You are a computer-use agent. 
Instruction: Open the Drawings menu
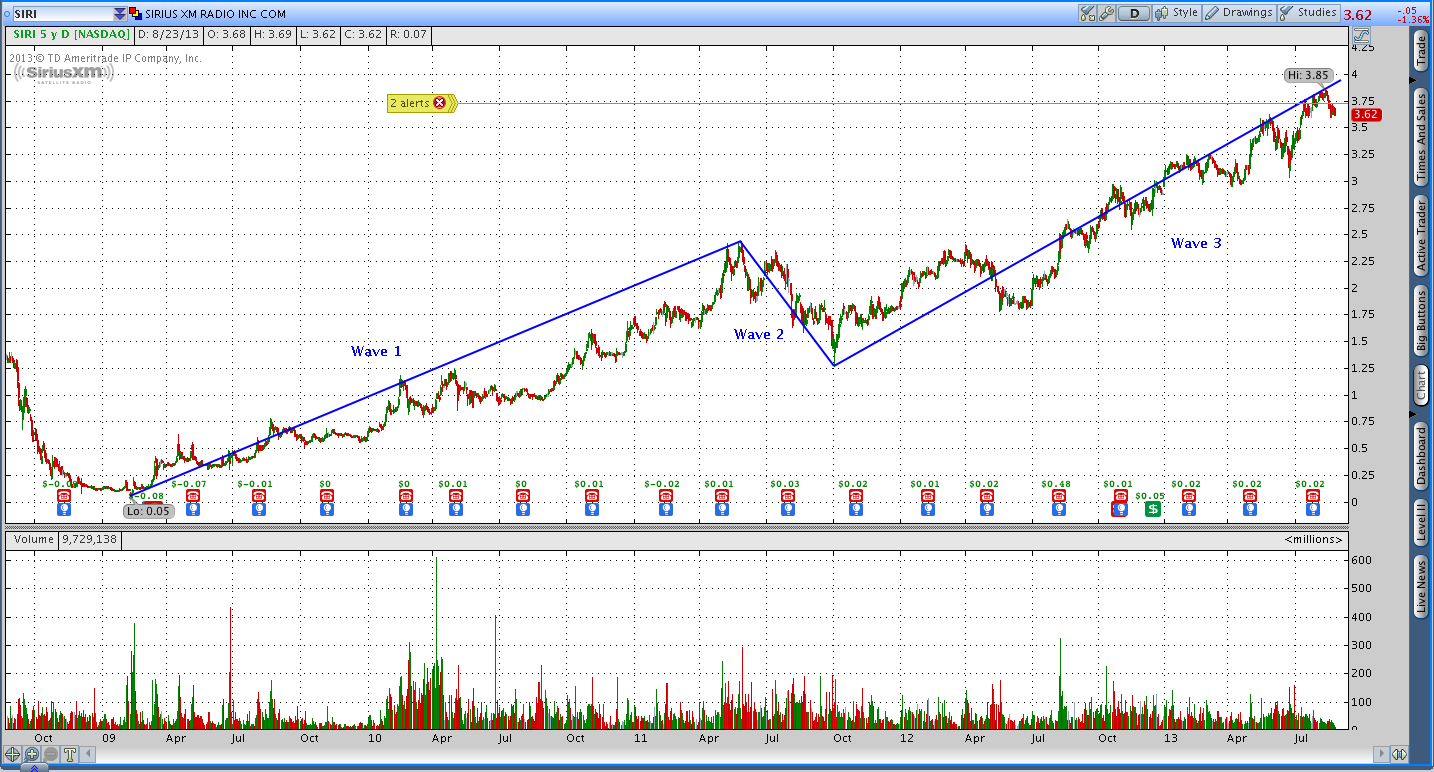pyautogui.click(x=1238, y=13)
